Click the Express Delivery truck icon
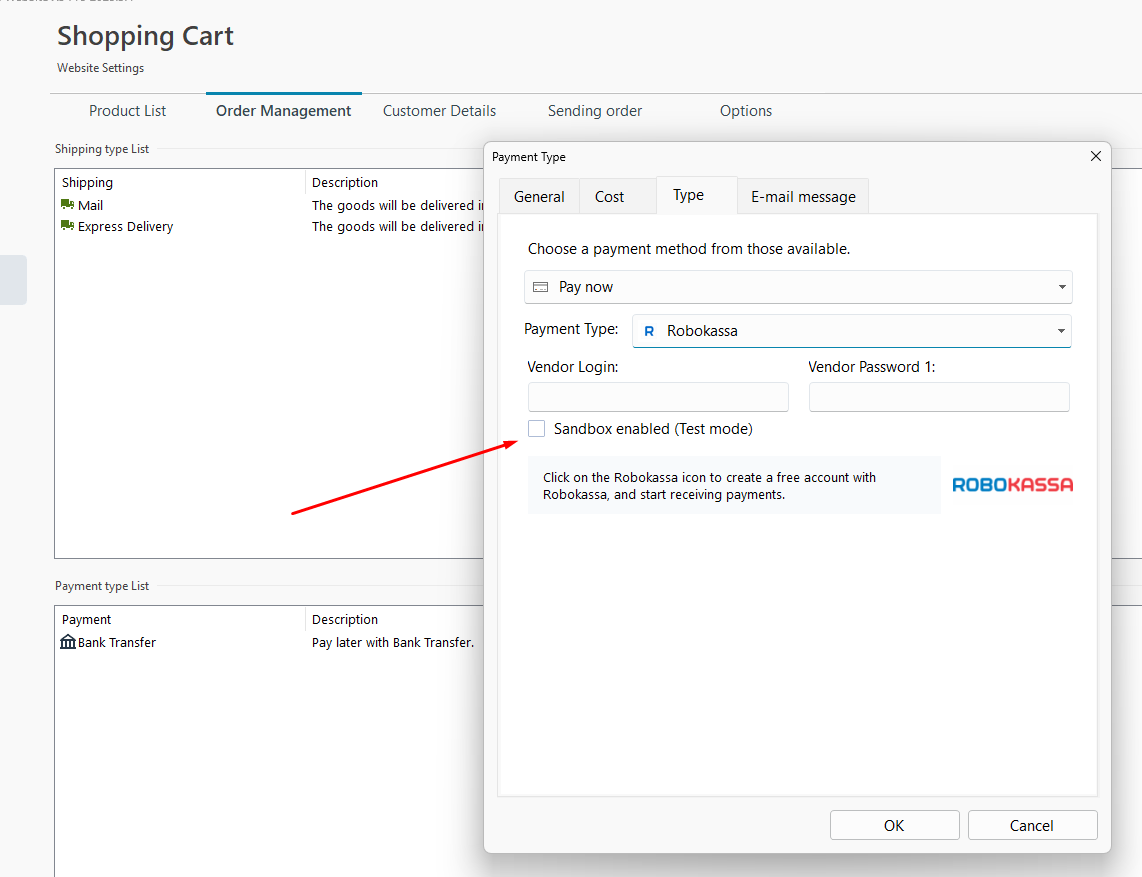 (68, 226)
